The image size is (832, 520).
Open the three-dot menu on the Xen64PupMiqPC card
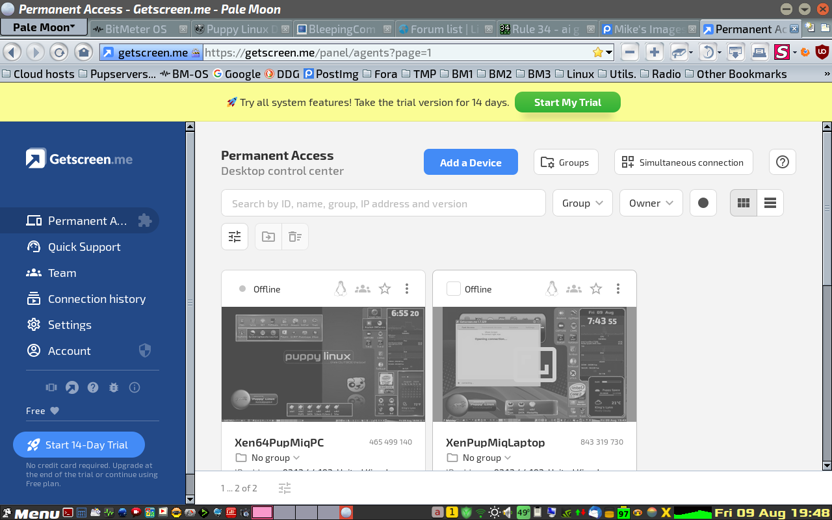click(x=407, y=289)
